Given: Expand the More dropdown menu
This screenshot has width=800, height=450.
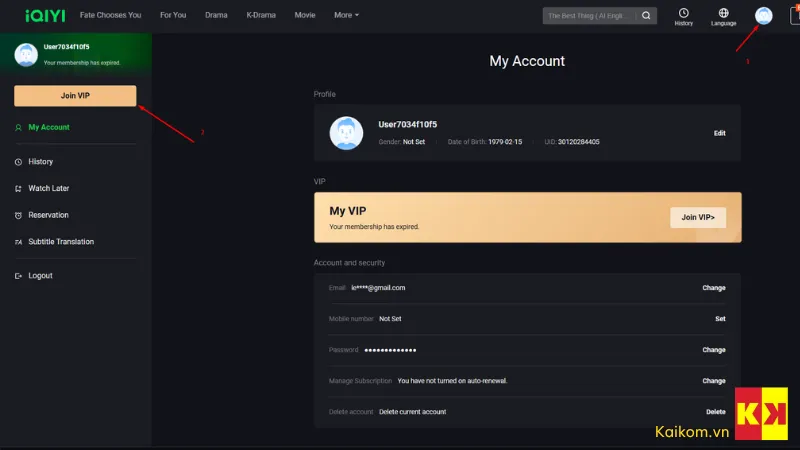Looking at the screenshot, I should pyautogui.click(x=346, y=15).
